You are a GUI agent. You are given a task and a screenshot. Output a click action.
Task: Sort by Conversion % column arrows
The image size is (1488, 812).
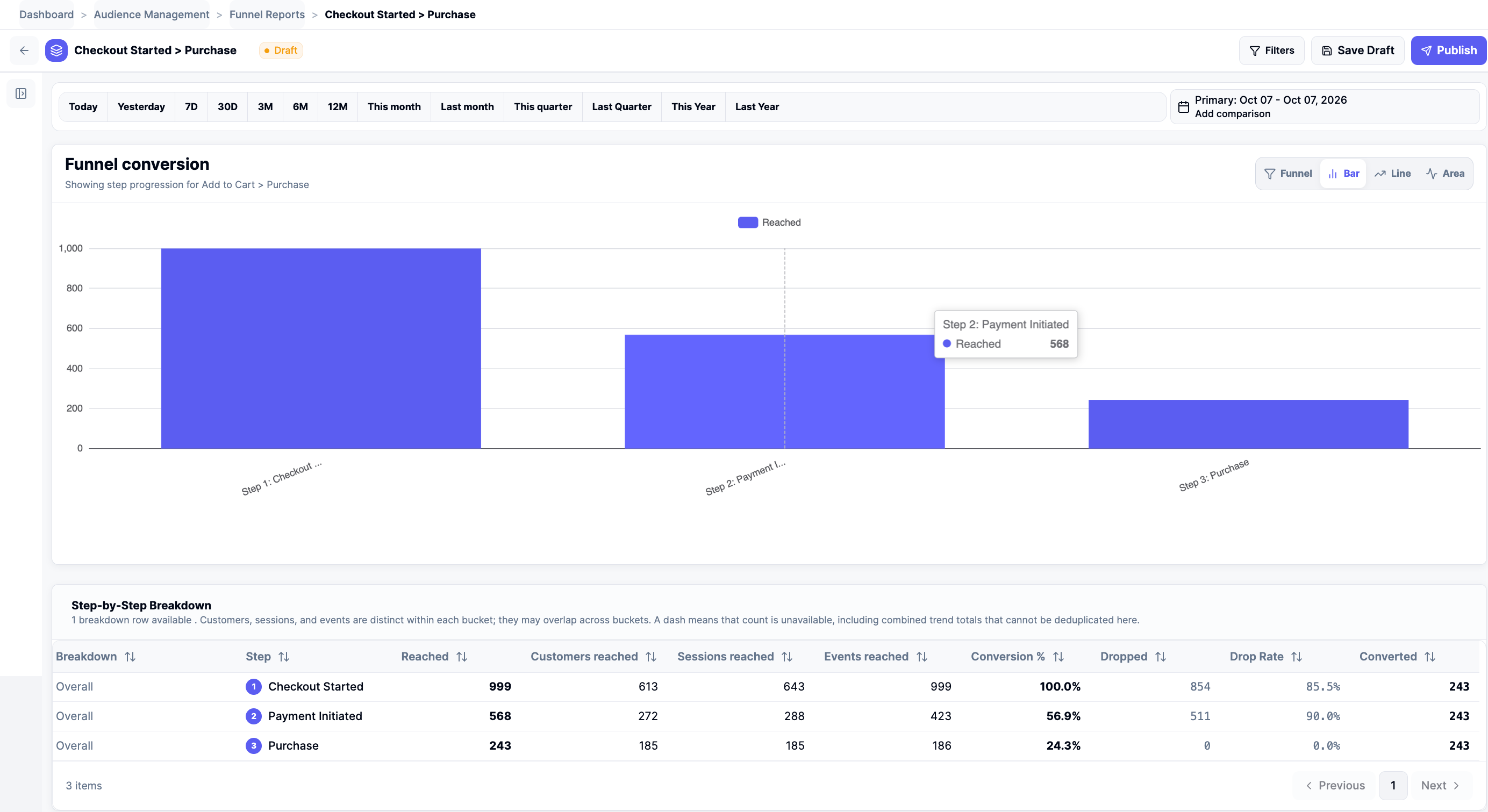1058,657
